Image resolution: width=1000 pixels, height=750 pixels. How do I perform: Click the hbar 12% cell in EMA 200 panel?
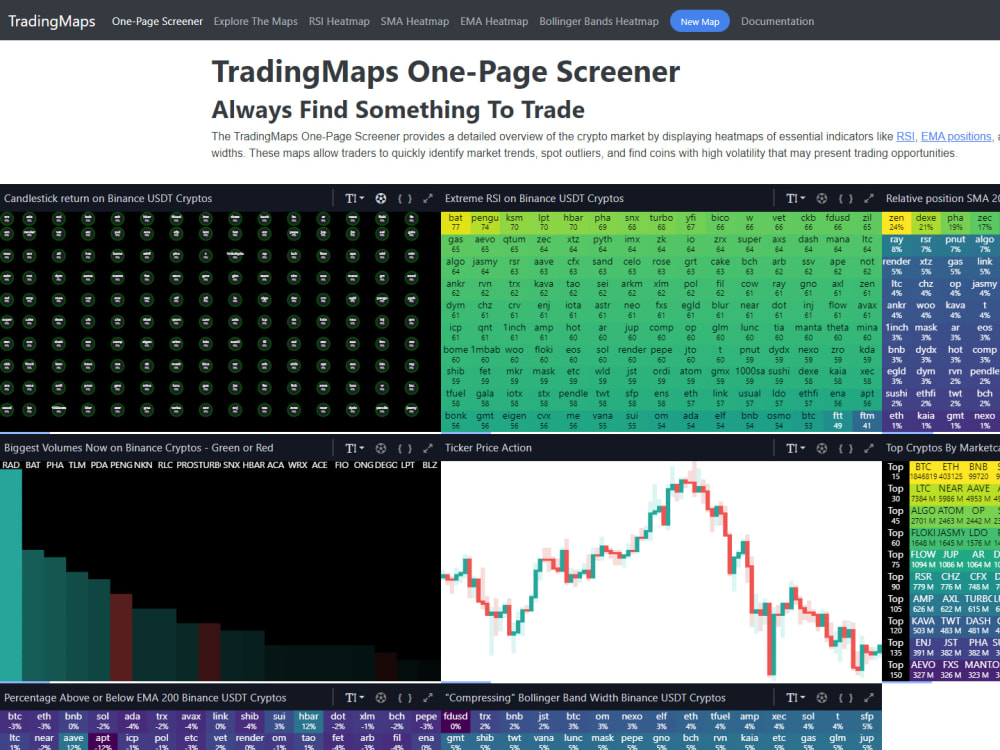pos(309,721)
